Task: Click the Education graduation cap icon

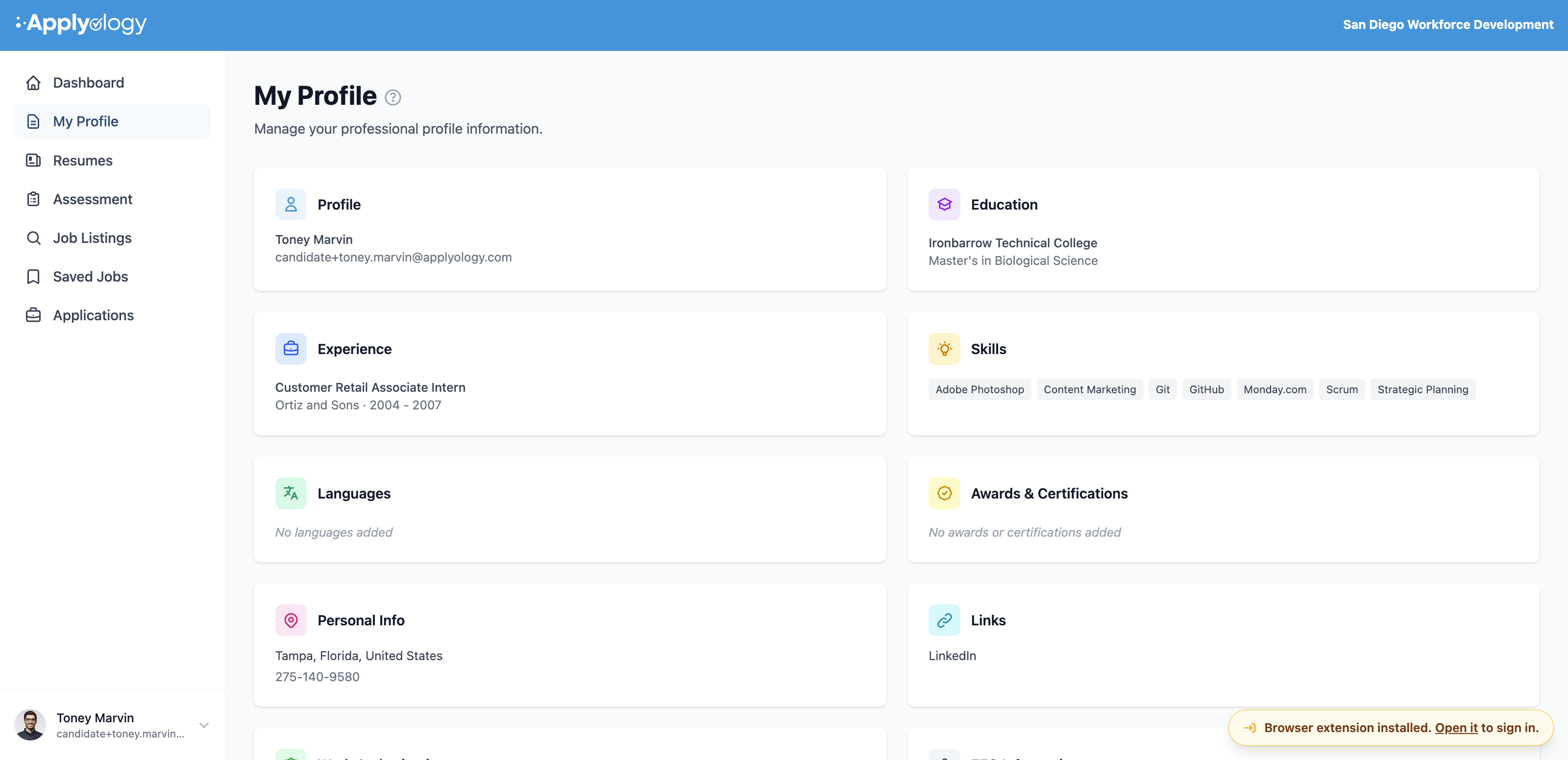Action: point(944,205)
